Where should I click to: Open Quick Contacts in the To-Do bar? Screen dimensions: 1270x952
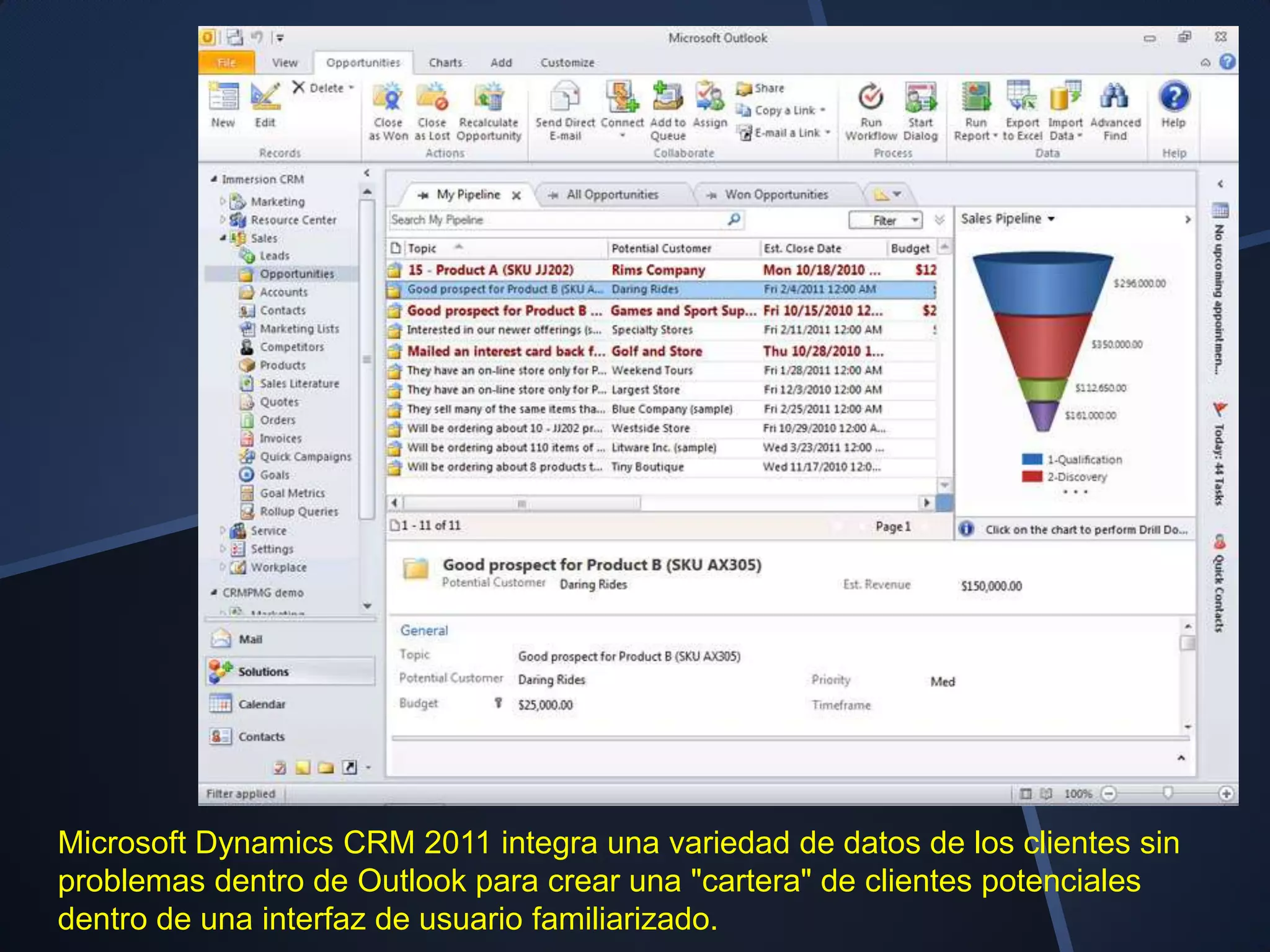1219,584
